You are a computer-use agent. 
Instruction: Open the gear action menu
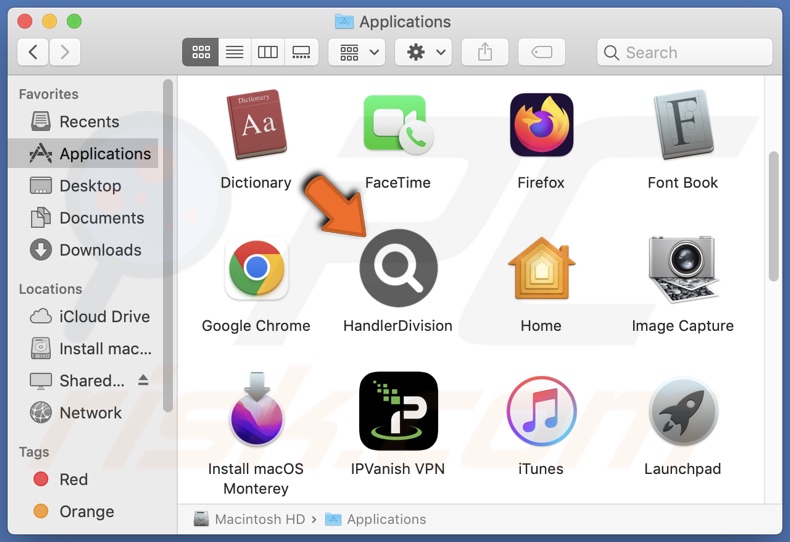[x=423, y=52]
